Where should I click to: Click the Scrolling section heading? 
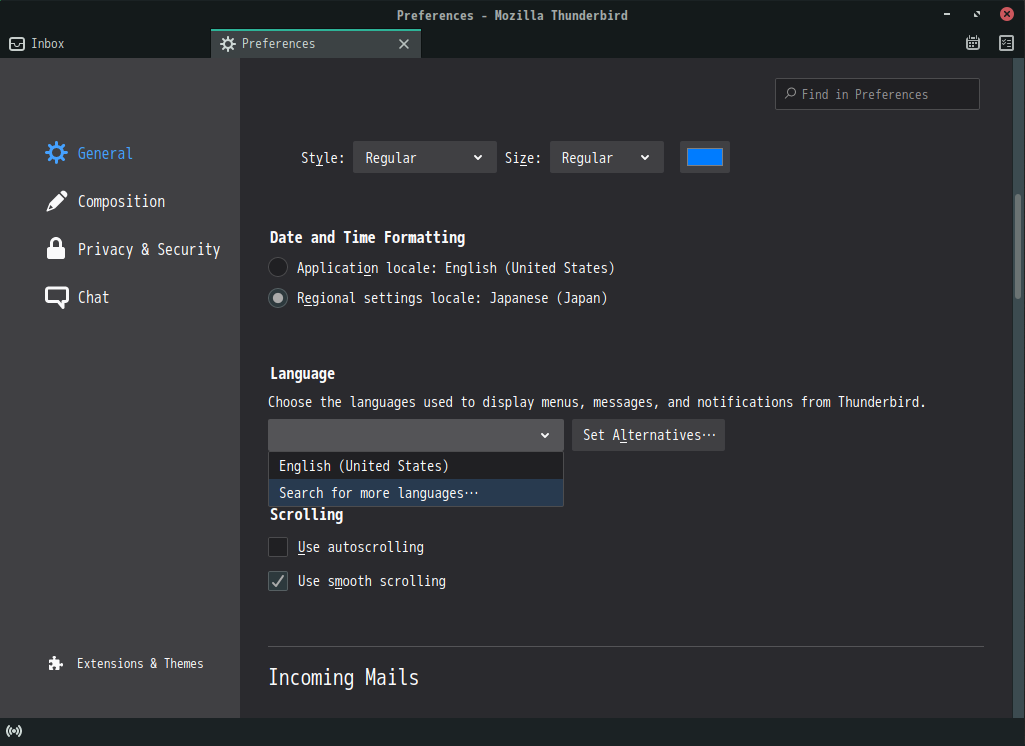(x=307, y=515)
